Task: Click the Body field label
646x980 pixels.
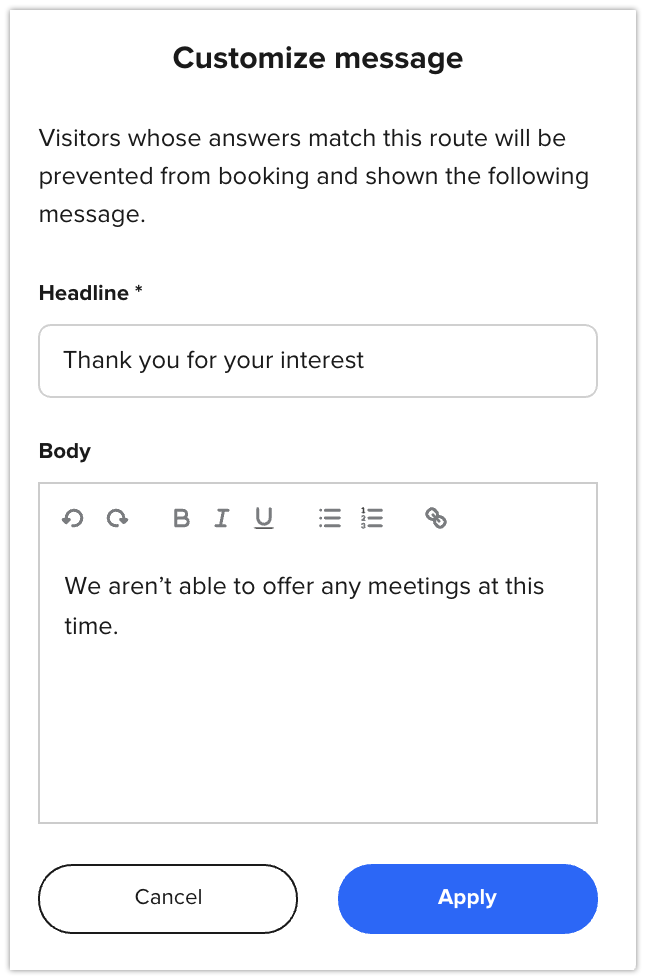Action: 65,451
